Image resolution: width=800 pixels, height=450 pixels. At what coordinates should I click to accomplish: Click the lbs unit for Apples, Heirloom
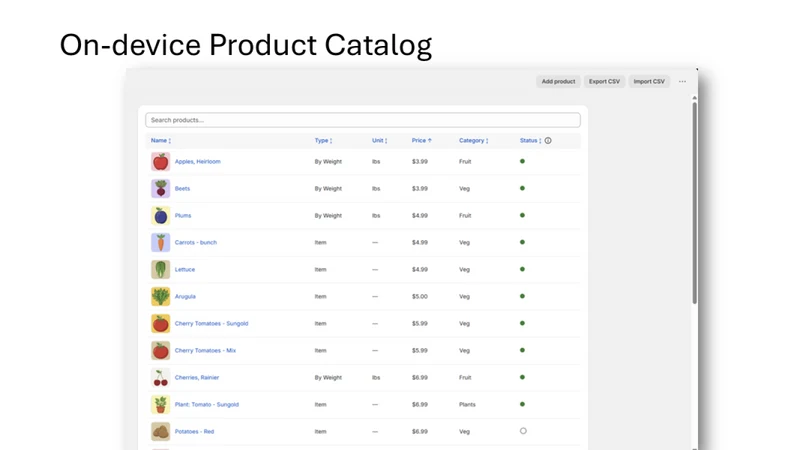tap(376, 162)
